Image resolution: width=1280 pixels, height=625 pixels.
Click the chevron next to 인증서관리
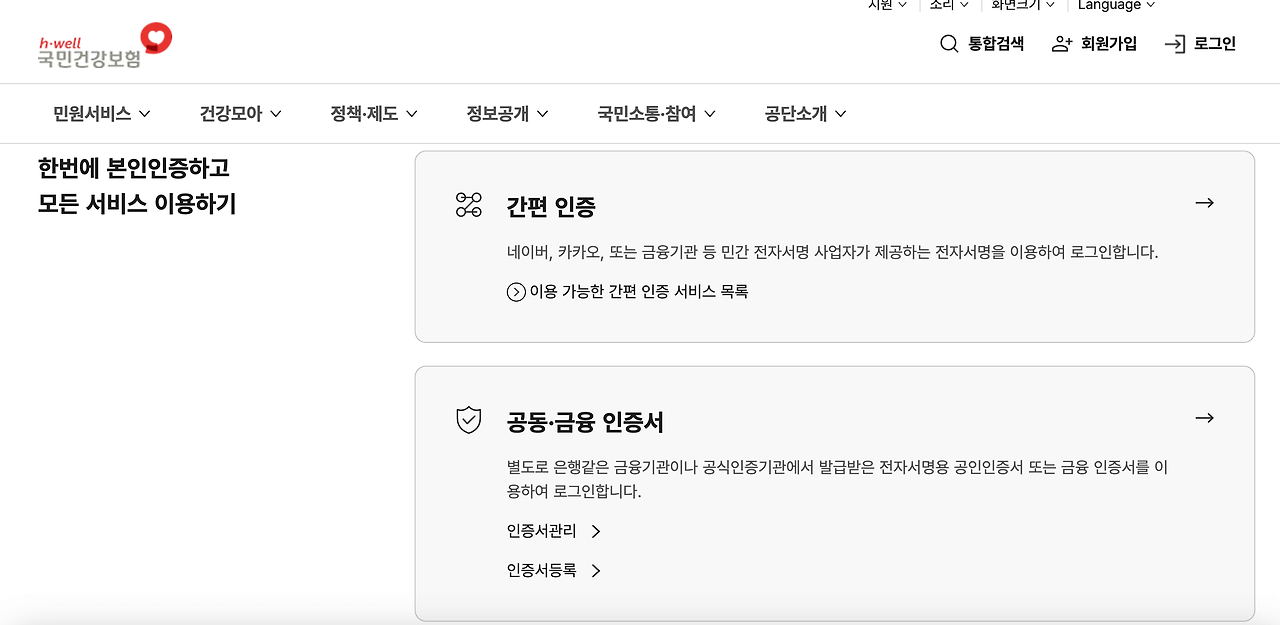point(596,531)
